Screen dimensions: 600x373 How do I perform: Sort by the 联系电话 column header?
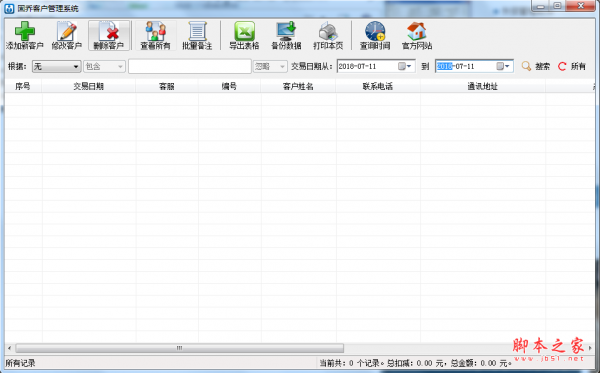(378, 86)
